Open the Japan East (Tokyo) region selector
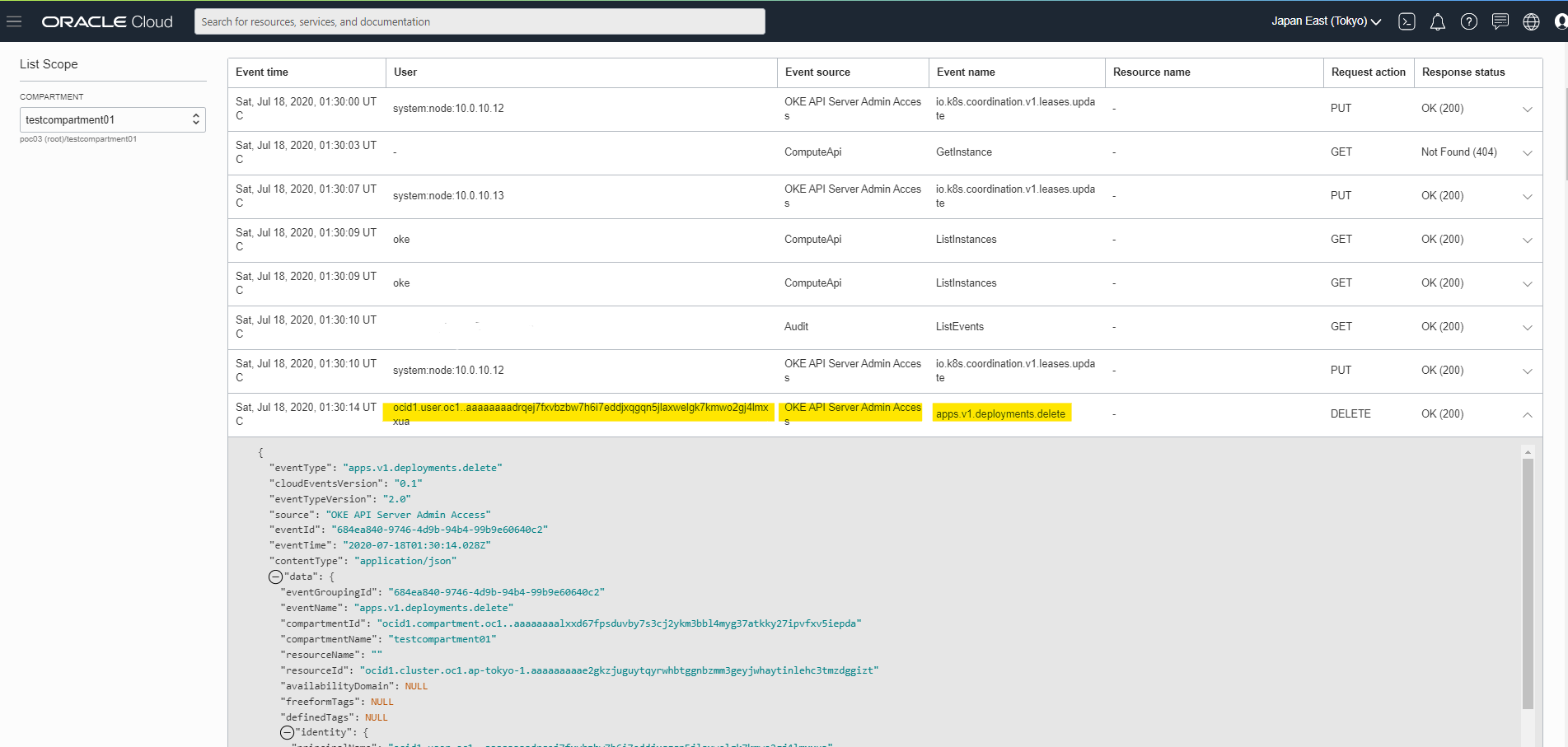Viewport: 1568px width, 747px height. pos(1326,21)
